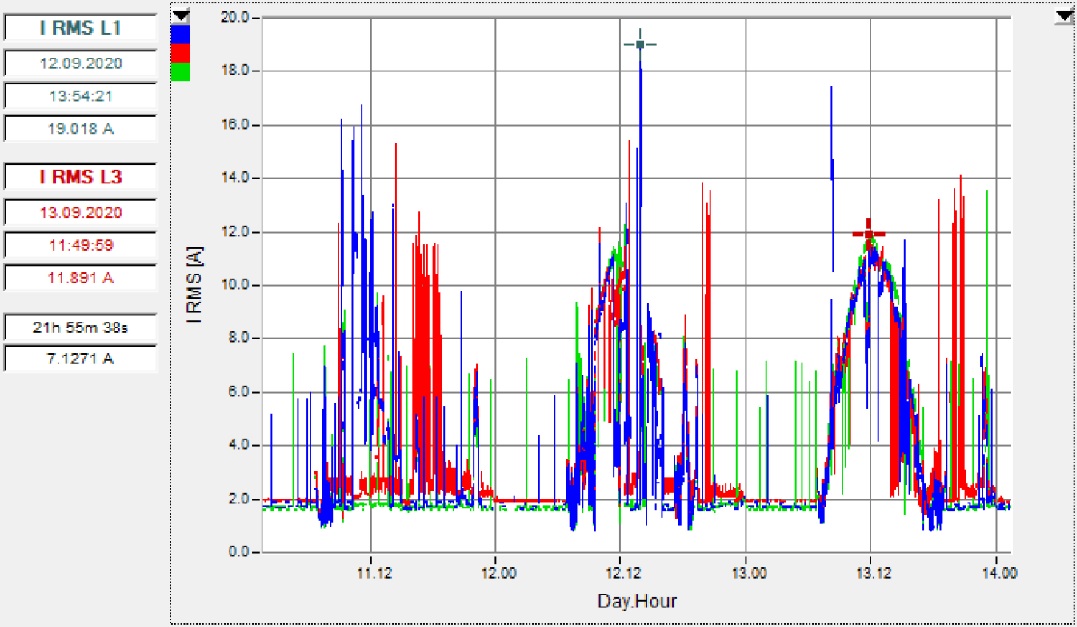
Task: Select the red crosshair cursor marker
Action: 869,234
